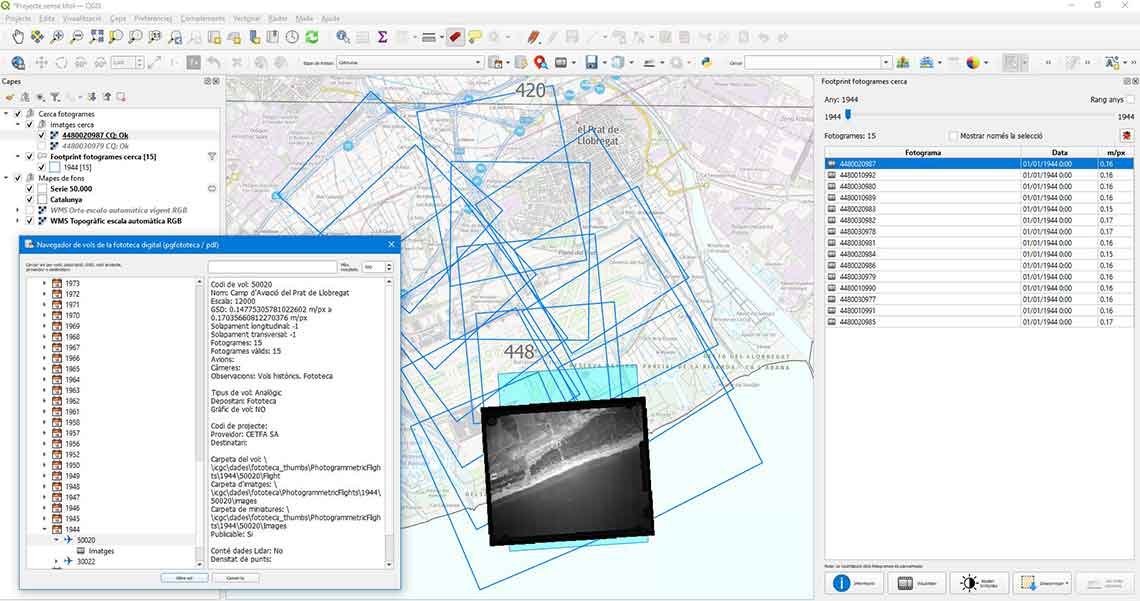
Task: Expand the 1973 year node
Action: [x=44, y=283]
